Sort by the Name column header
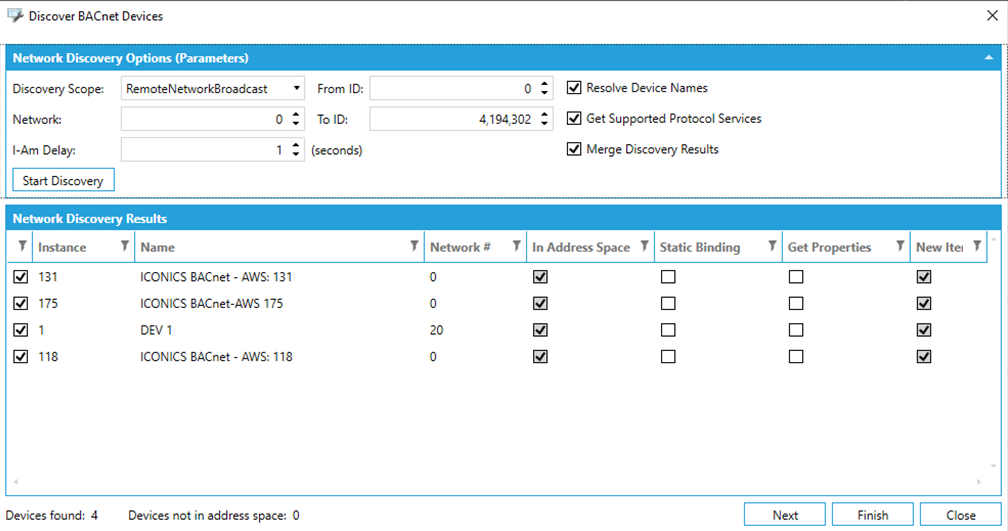Image resolution: width=1008 pixels, height=531 pixels. click(x=270, y=247)
